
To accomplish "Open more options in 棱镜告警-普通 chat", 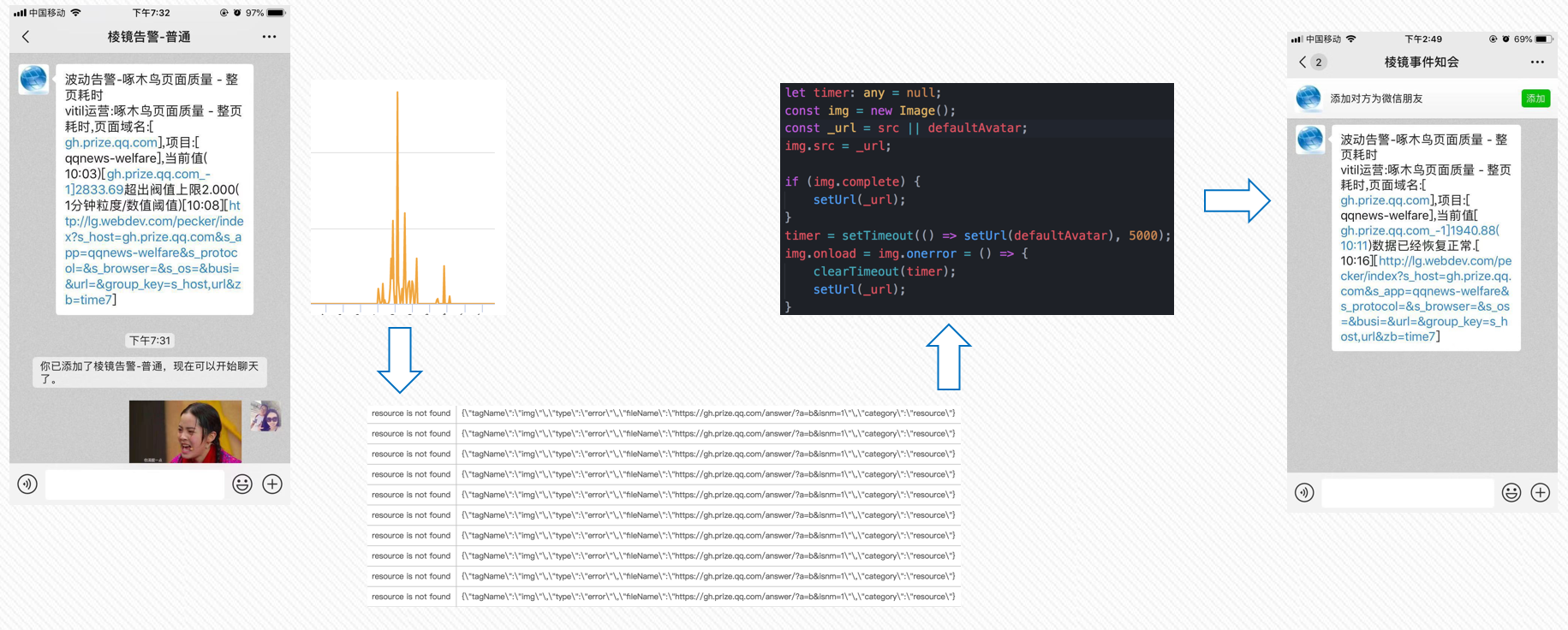I will pyautogui.click(x=269, y=37).
